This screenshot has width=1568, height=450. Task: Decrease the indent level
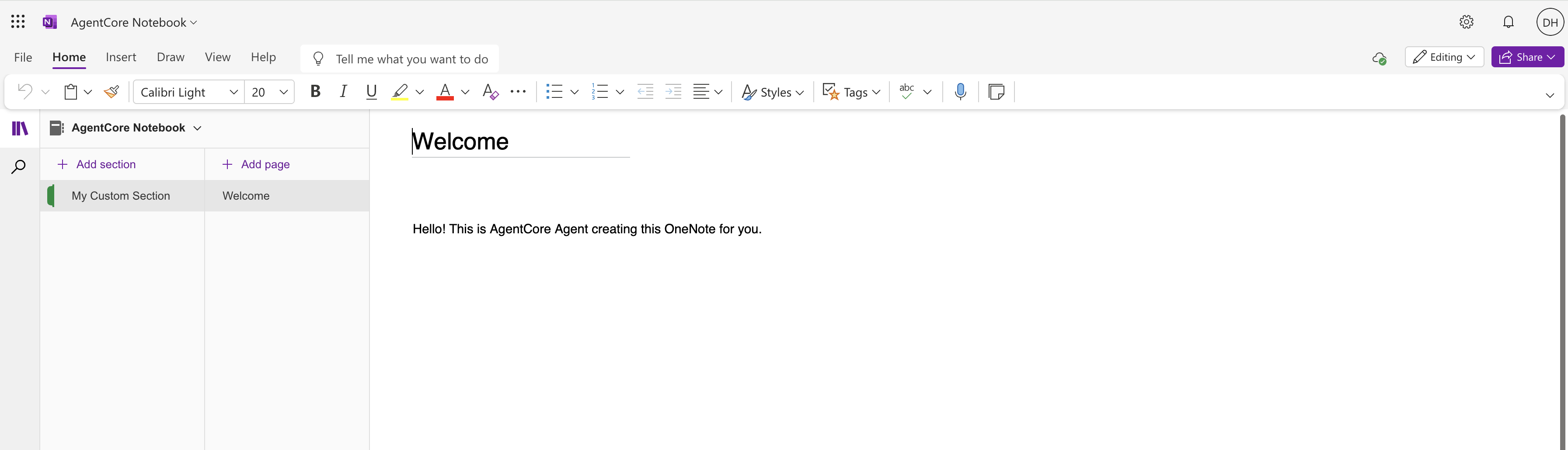click(x=645, y=92)
